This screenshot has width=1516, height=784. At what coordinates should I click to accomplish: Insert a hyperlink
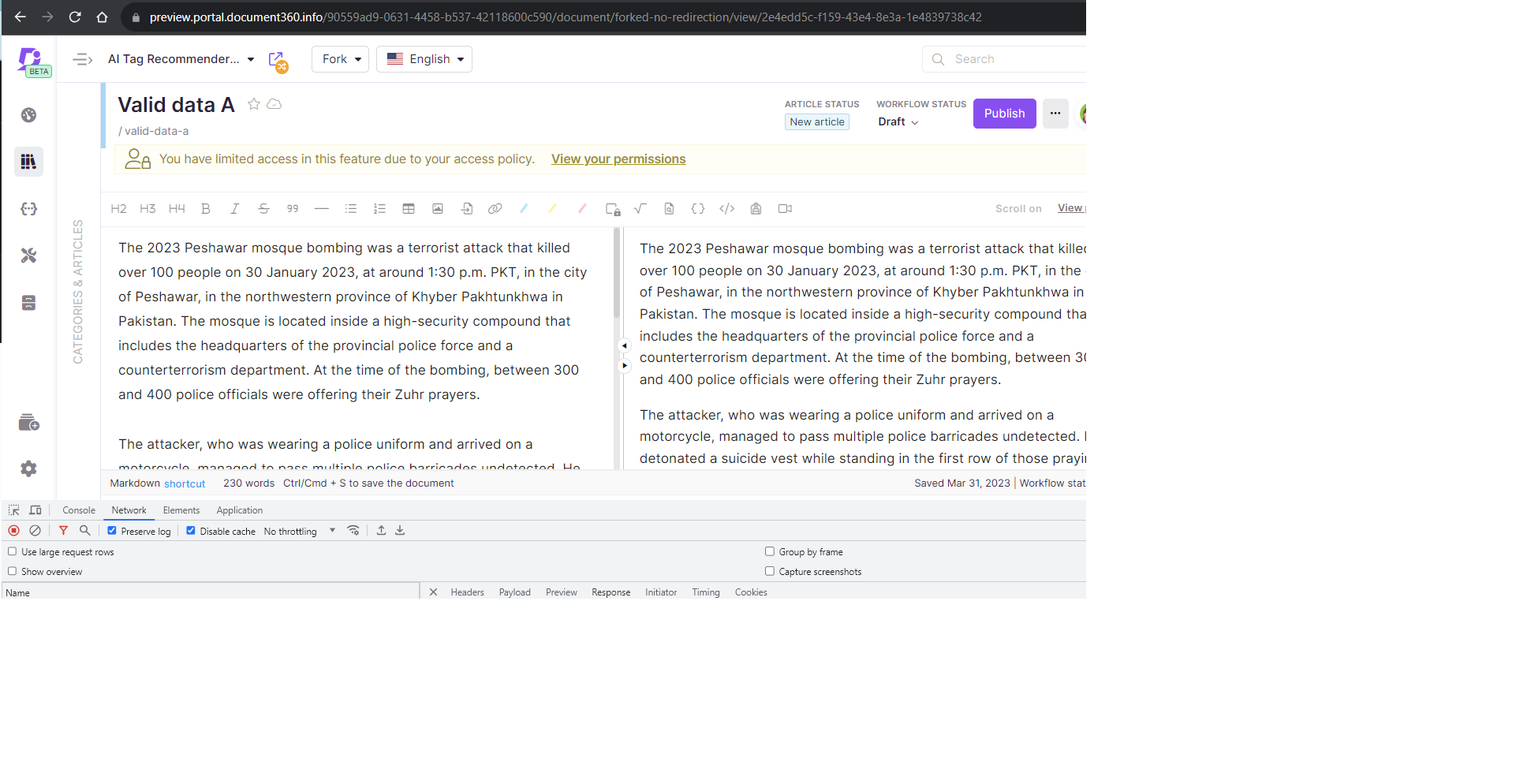495,209
